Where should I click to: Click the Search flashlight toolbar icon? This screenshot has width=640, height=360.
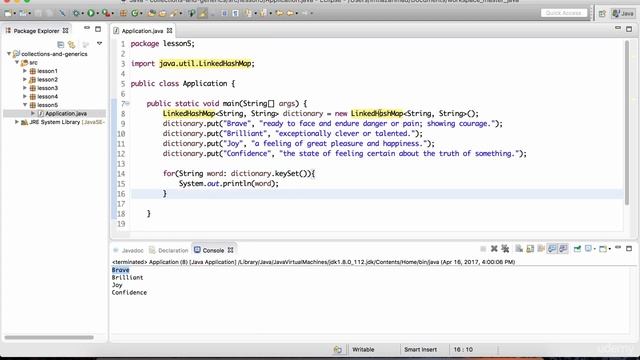point(173,13)
